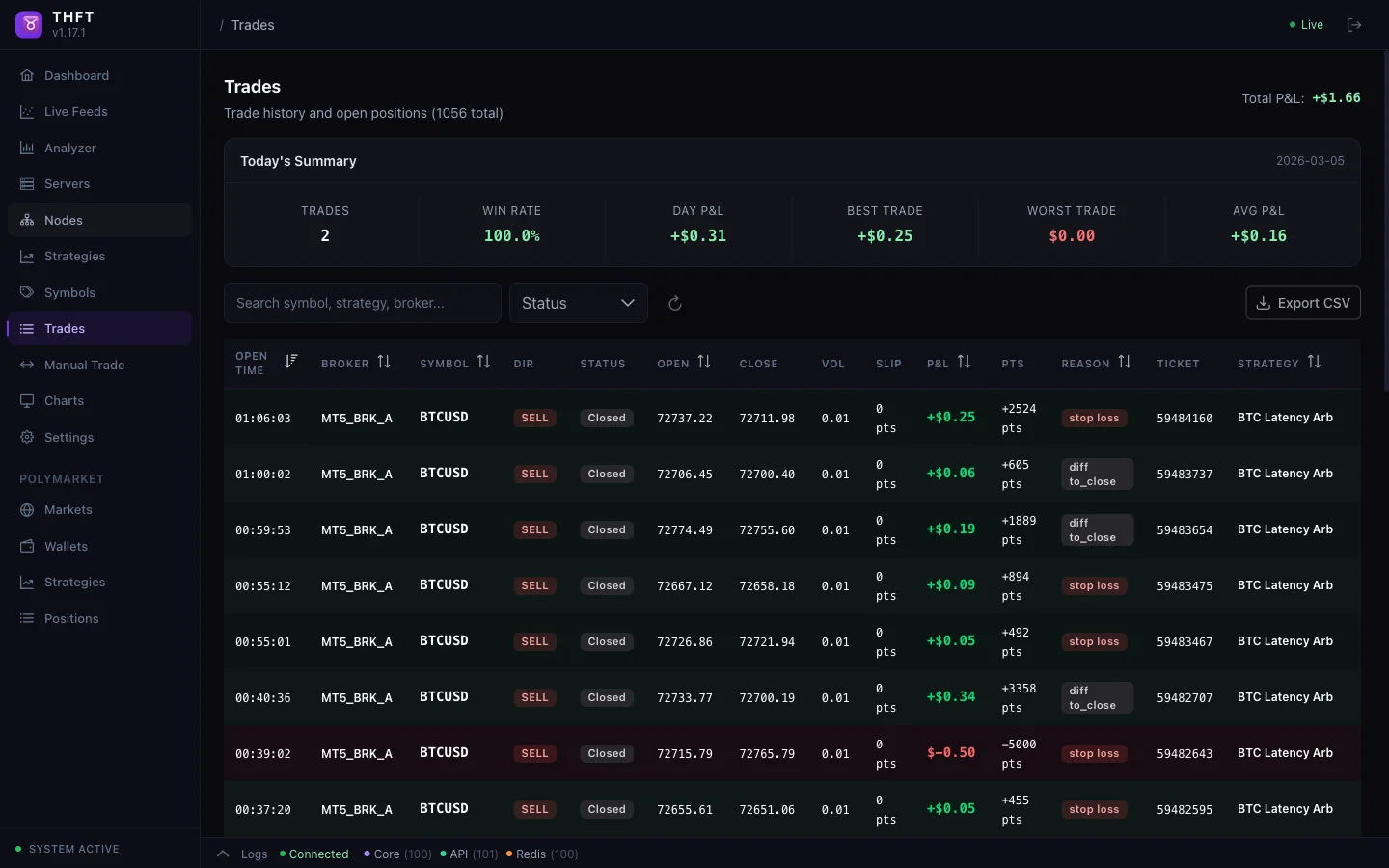Click the symbol search input field
Screen dimensions: 1389x868
click(x=363, y=303)
